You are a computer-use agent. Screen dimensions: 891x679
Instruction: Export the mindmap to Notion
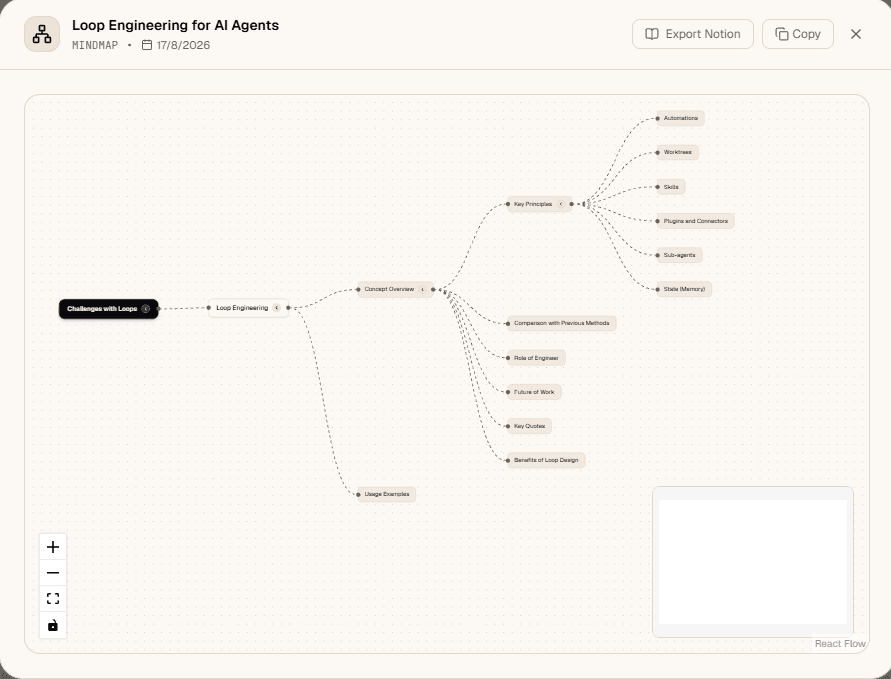[693, 34]
